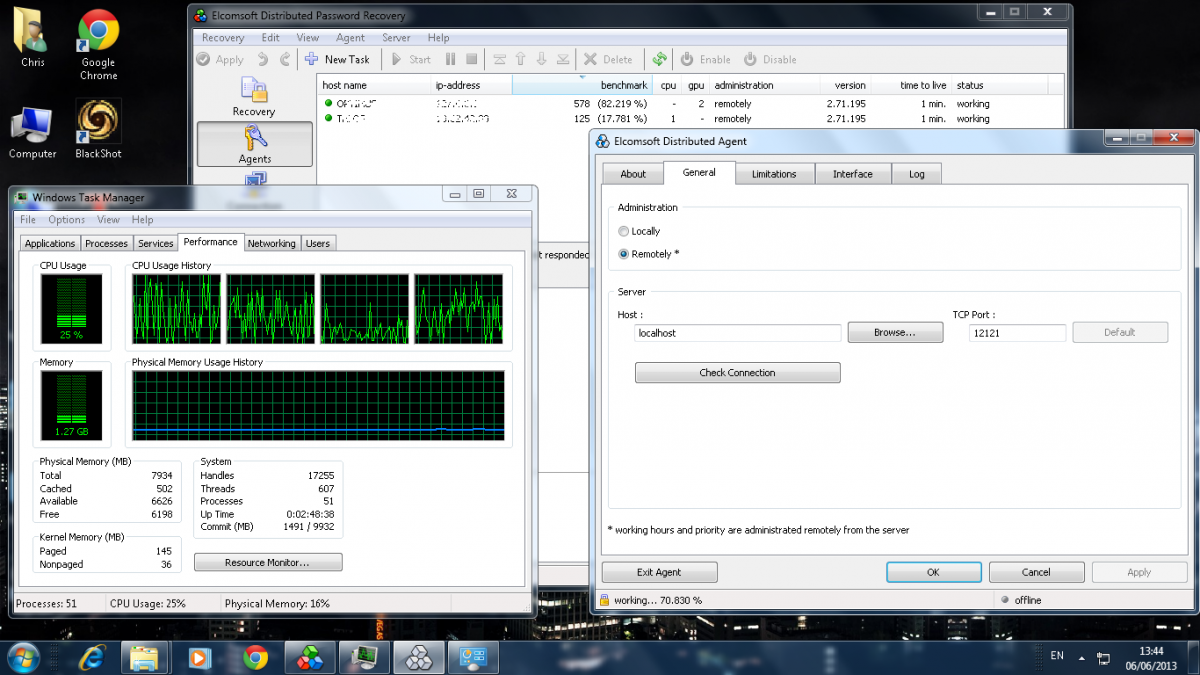Click the CPU Usage gauge showing 25 %
Viewport: 1200px width, 675px height.
(71, 309)
